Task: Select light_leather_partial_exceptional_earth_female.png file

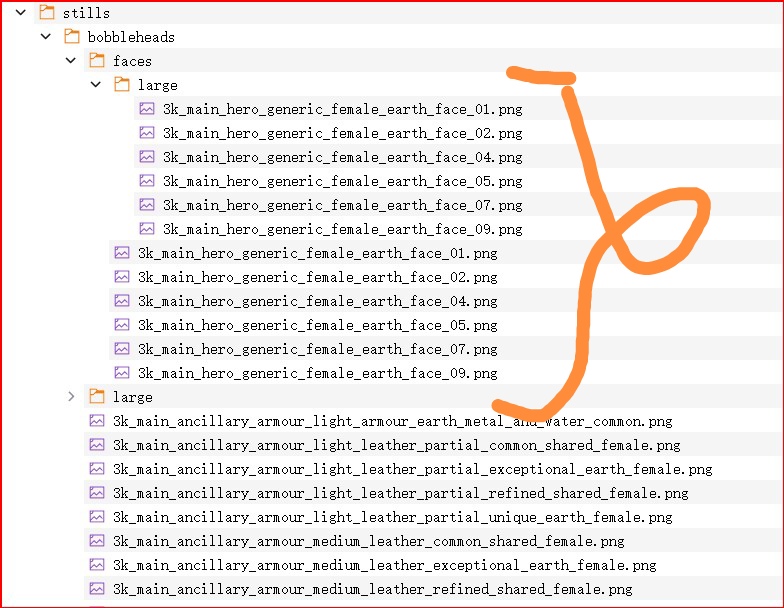Action: pyautogui.click(x=412, y=469)
